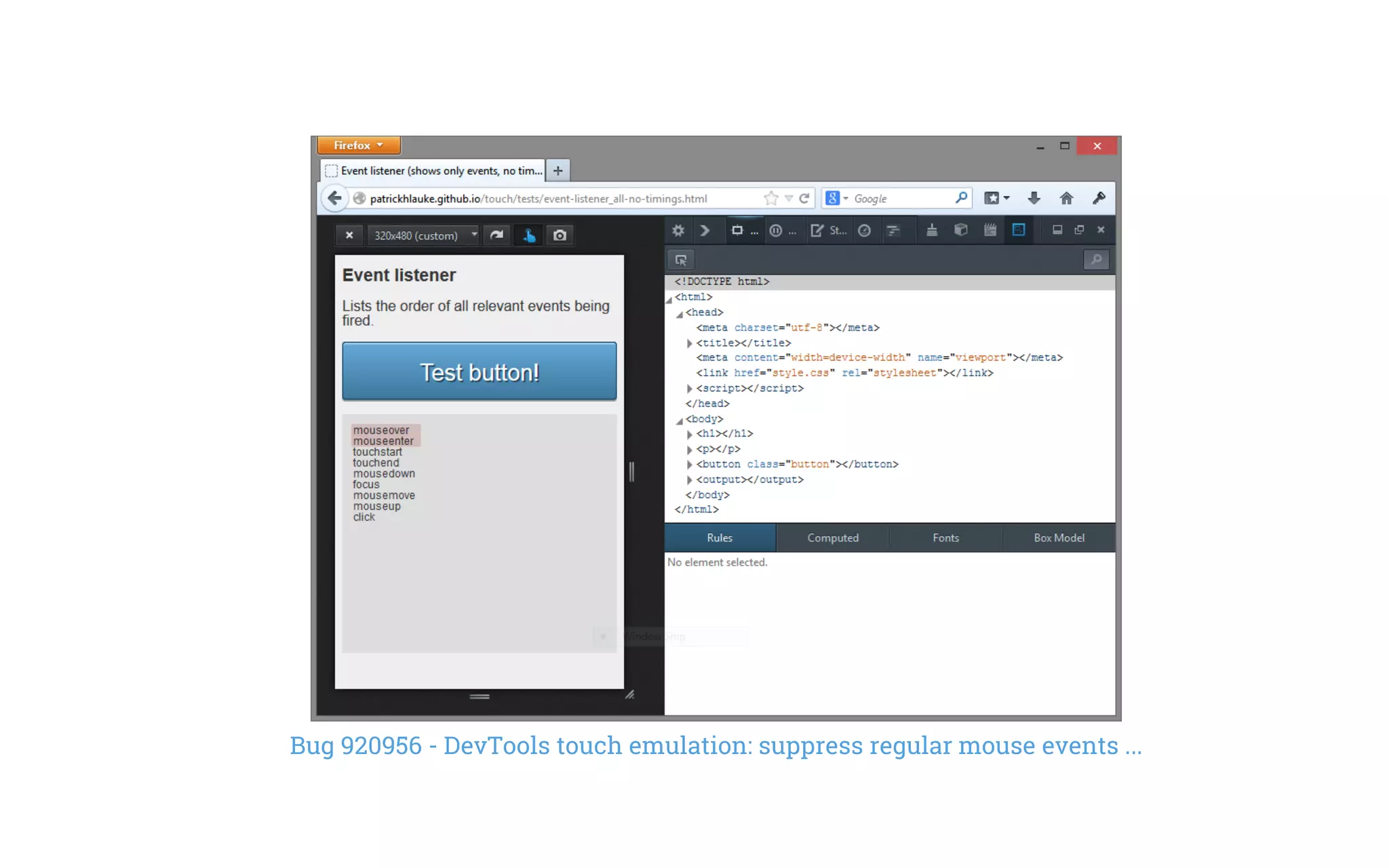Open the Rules sidebar tab
1389x868 pixels.
(x=720, y=538)
